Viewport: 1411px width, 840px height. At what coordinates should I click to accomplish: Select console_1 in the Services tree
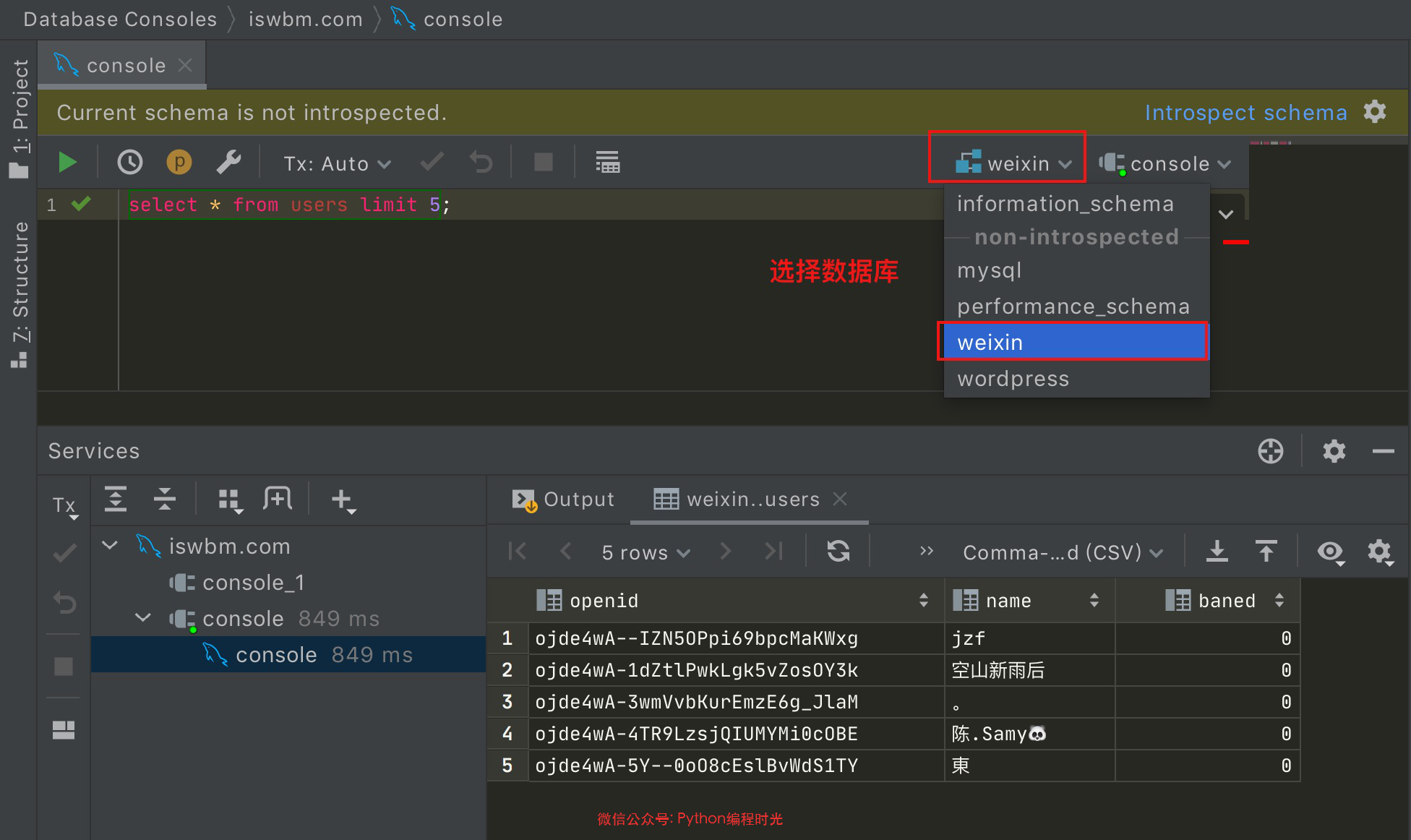pos(253,583)
